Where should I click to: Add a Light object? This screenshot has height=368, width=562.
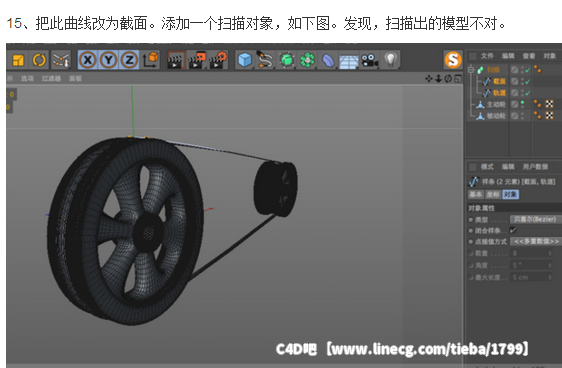390,59
